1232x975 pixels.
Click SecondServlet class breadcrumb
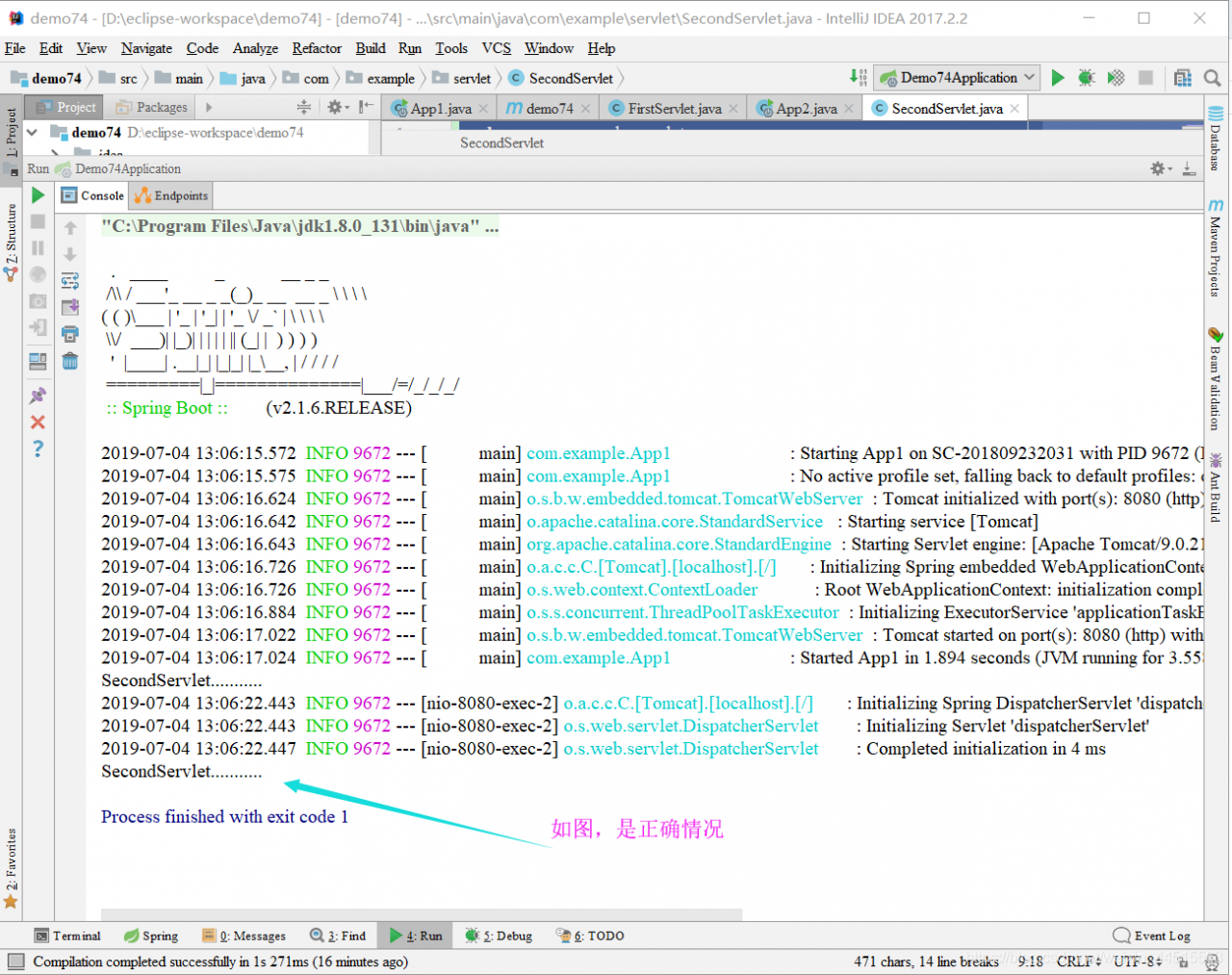tap(561, 78)
